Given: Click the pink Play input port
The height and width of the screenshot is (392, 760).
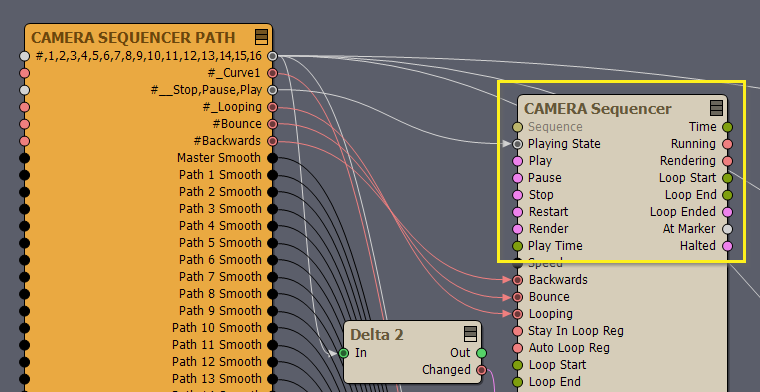Looking at the screenshot, I should 518,161.
